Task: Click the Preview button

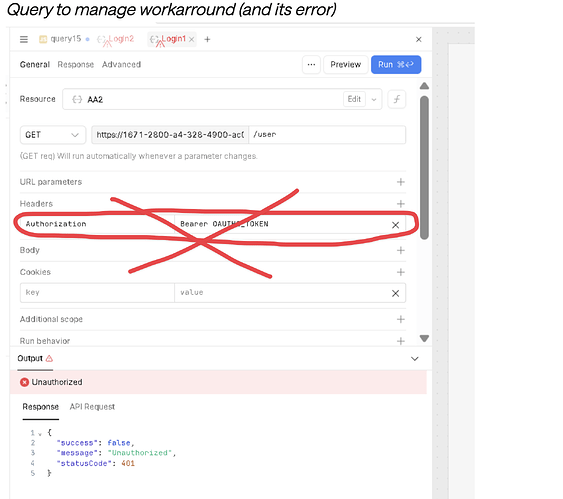Action: [x=345, y=65]
